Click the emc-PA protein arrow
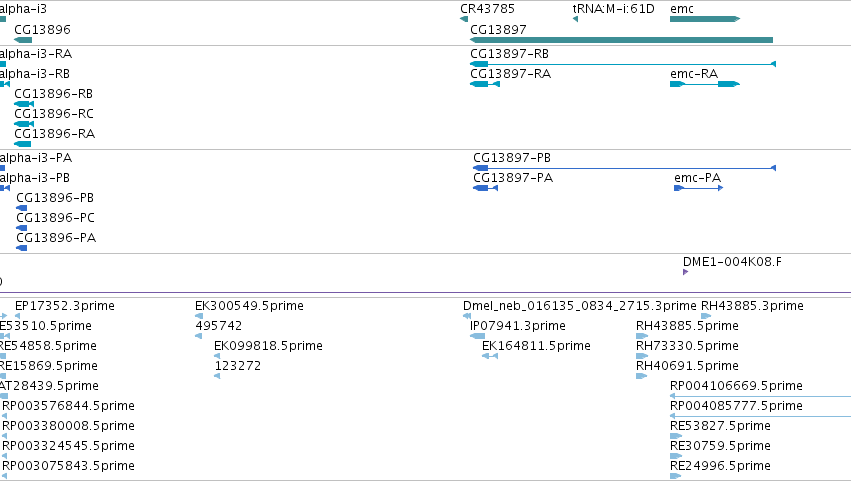This screenshot has width=851, height=481. click(x=698, y=188)
